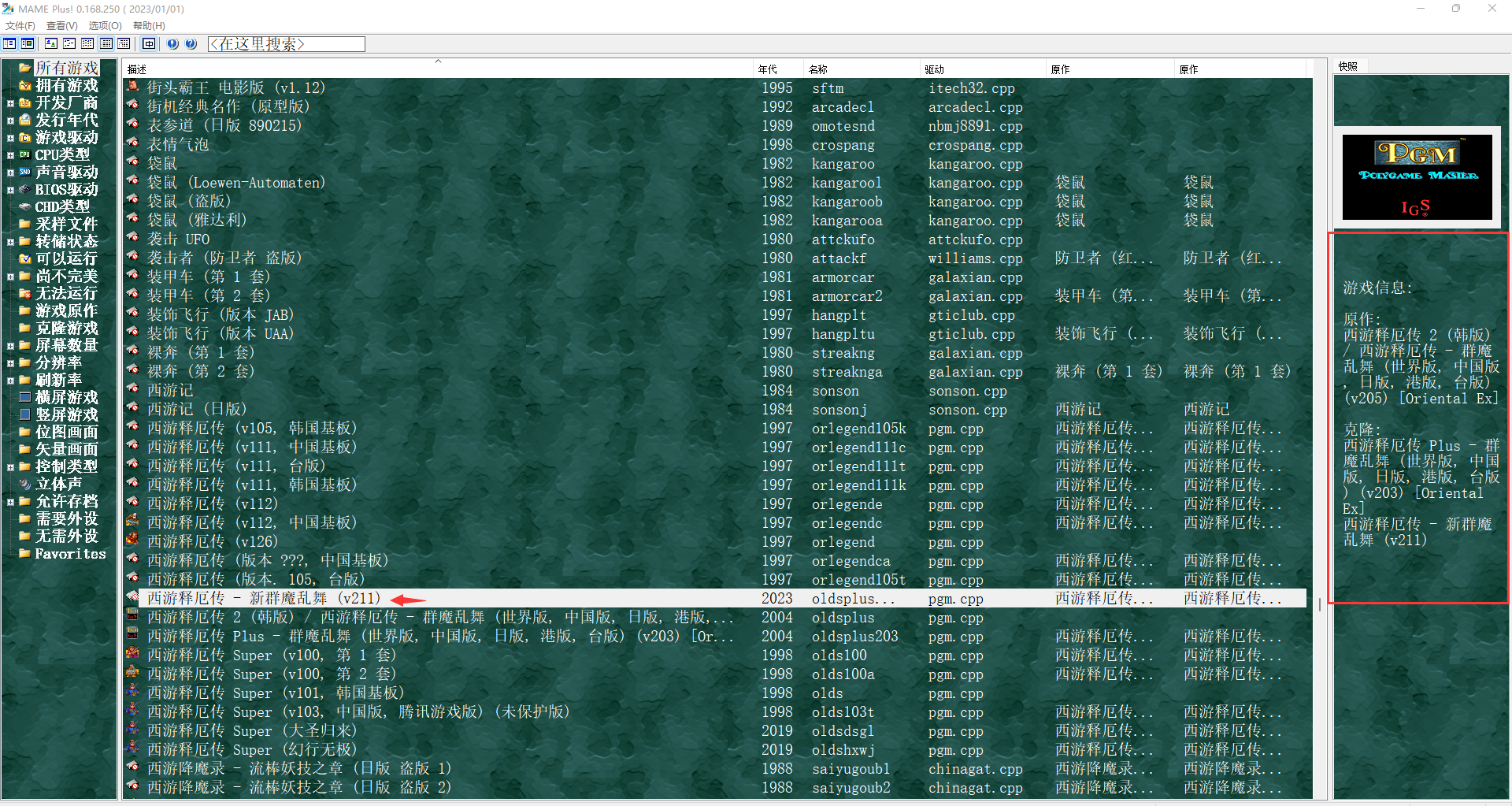Click the game list vertical scrollbar thumb
This screenshot has width=1512, height=806.
click(1319, 605)
